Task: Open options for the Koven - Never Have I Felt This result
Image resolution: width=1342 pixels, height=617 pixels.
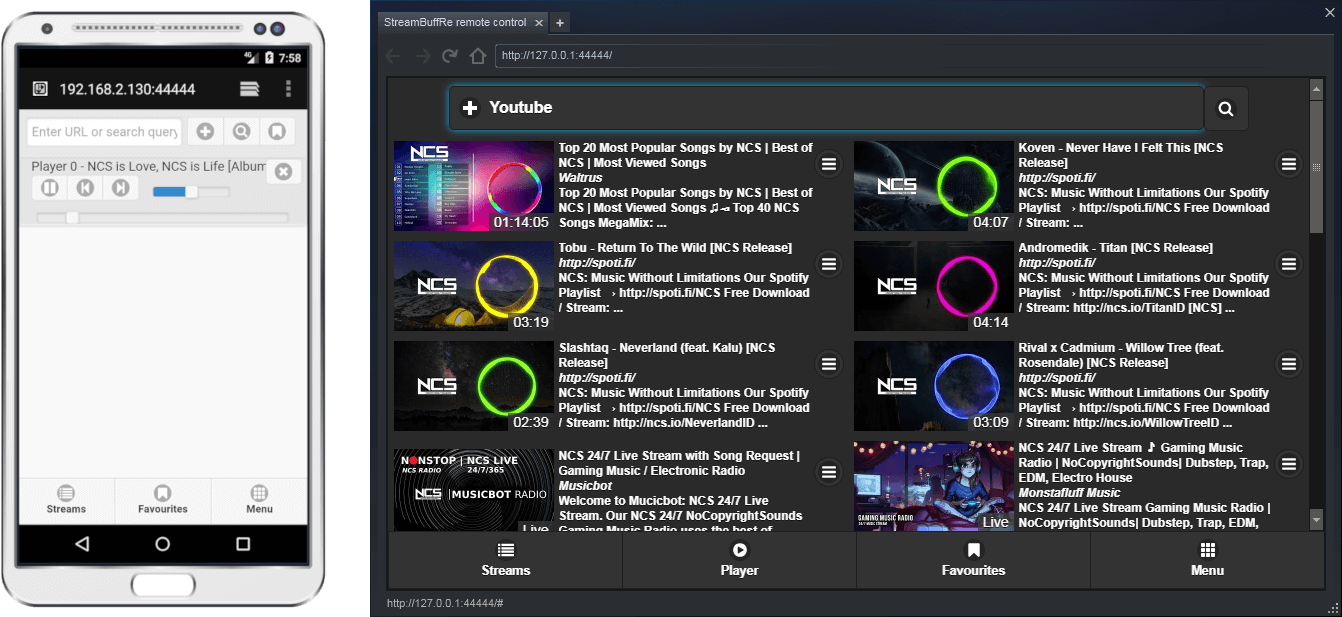Action: (1289, 163)
